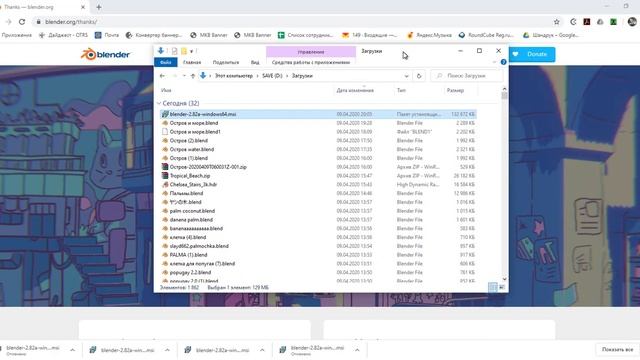The width and height of the screenshot is (640, 360).
Task: Open the RoundCube Reg.ru bookmark
Action: click(x=487, y=35)
